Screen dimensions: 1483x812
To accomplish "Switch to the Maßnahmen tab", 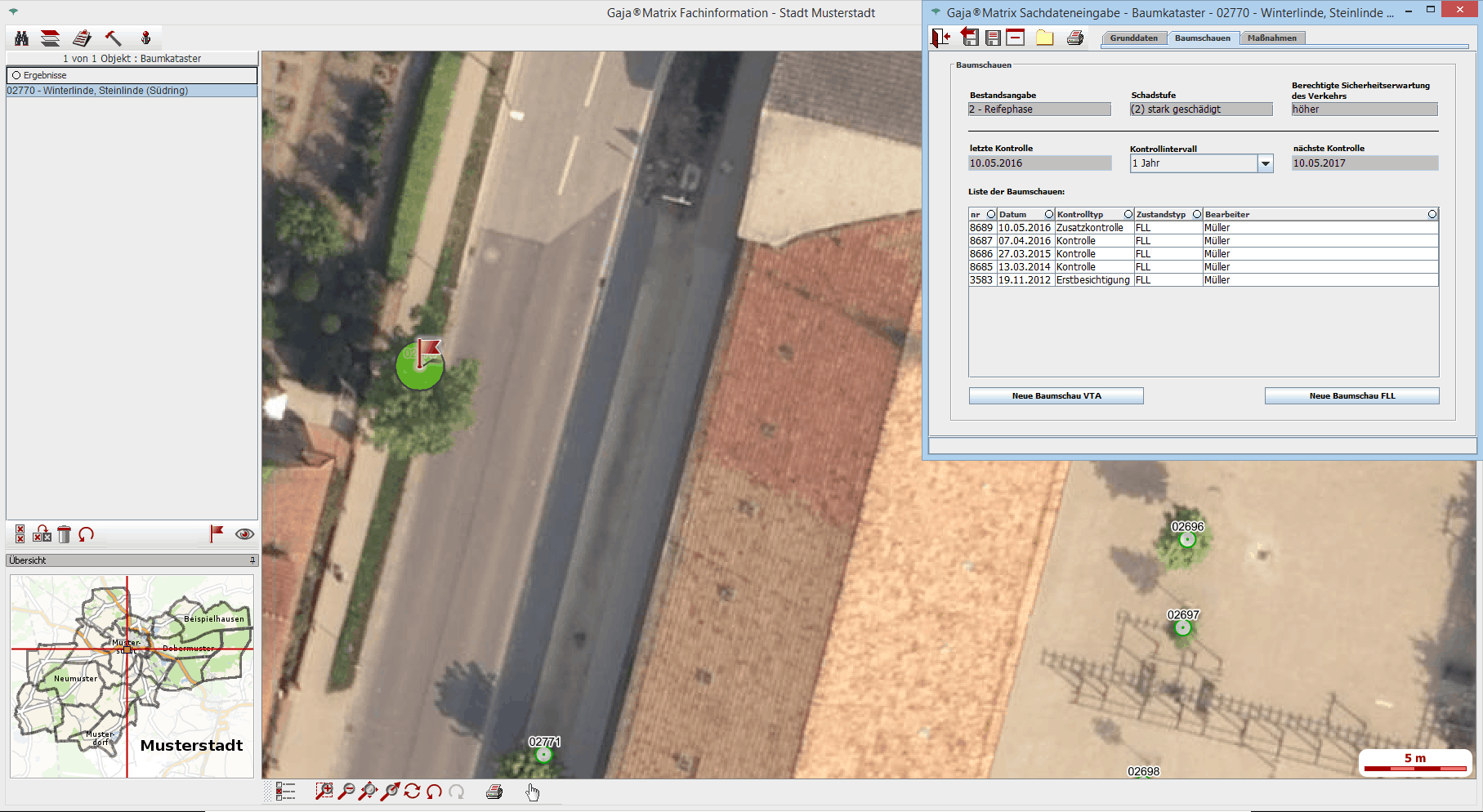I will [1271, 38].
